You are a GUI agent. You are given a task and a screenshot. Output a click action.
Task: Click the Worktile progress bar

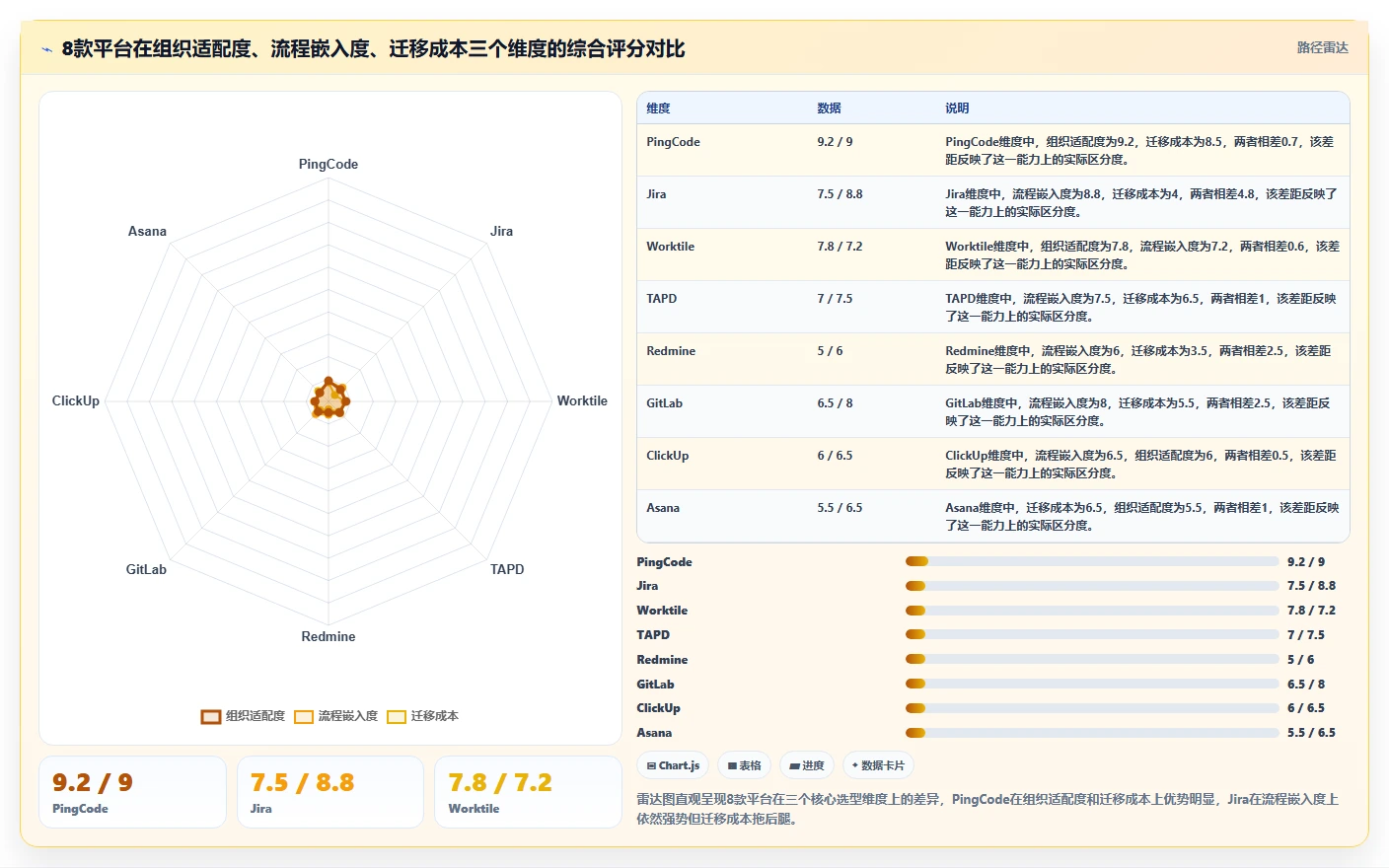1091,611
